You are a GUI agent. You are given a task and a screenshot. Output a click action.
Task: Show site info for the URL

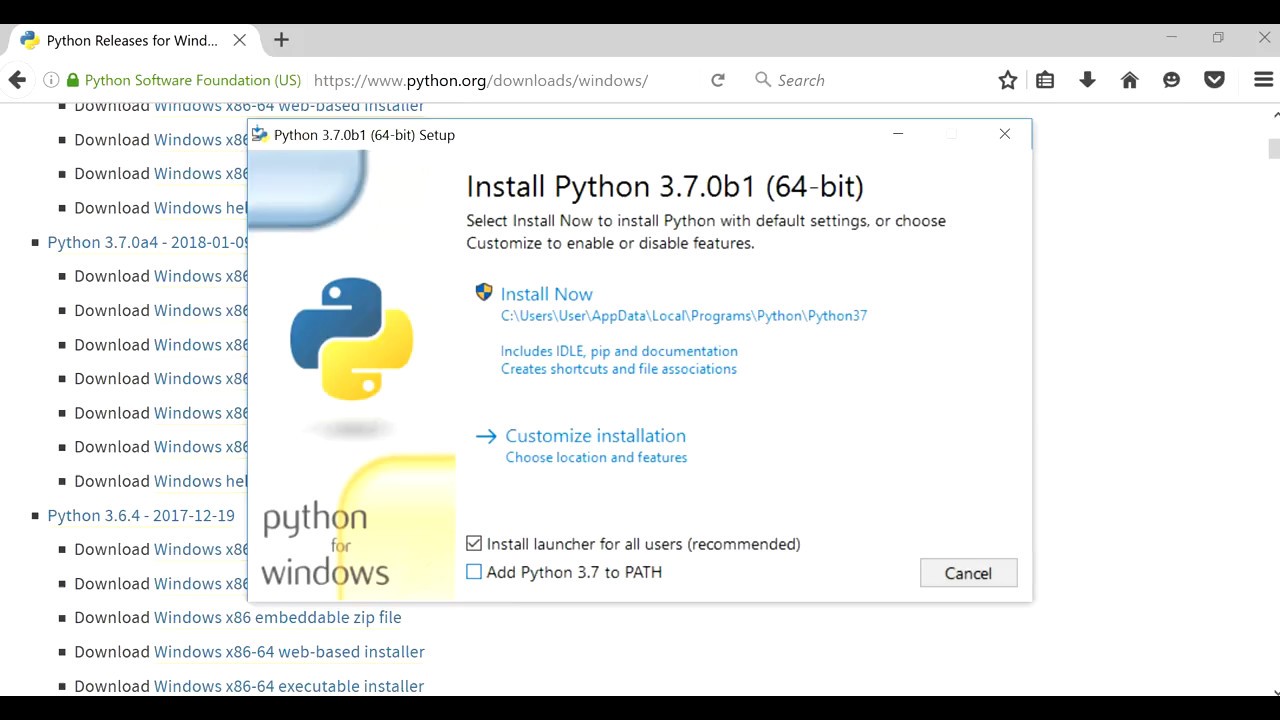tap(50, 80)
